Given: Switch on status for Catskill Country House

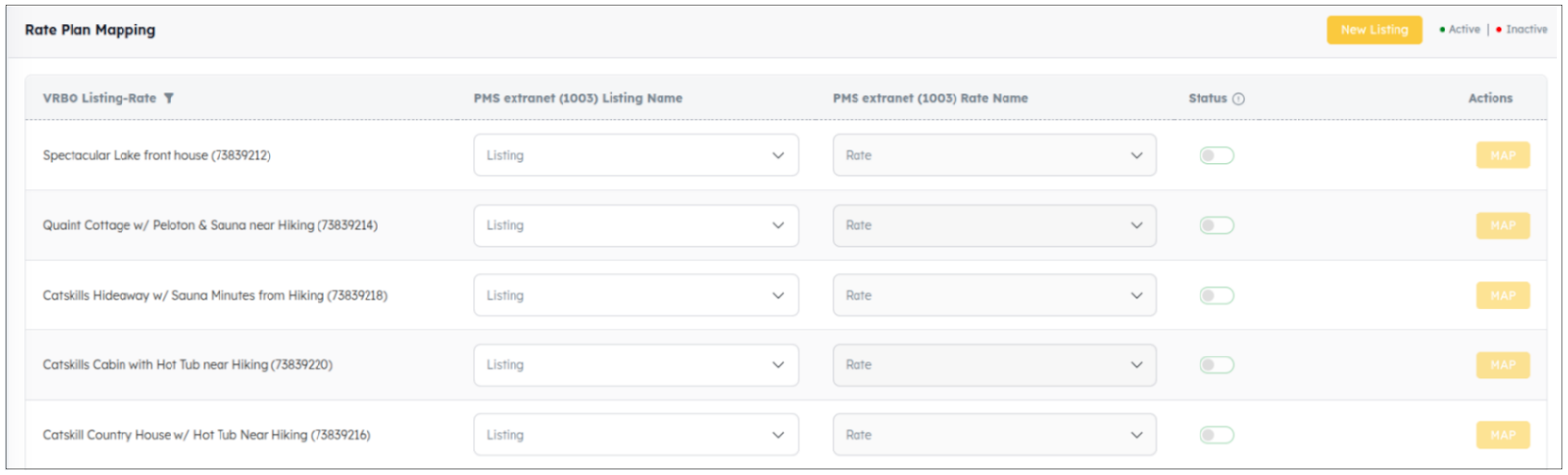Looking at the screenshot, I should click(x=1216, y=435).
